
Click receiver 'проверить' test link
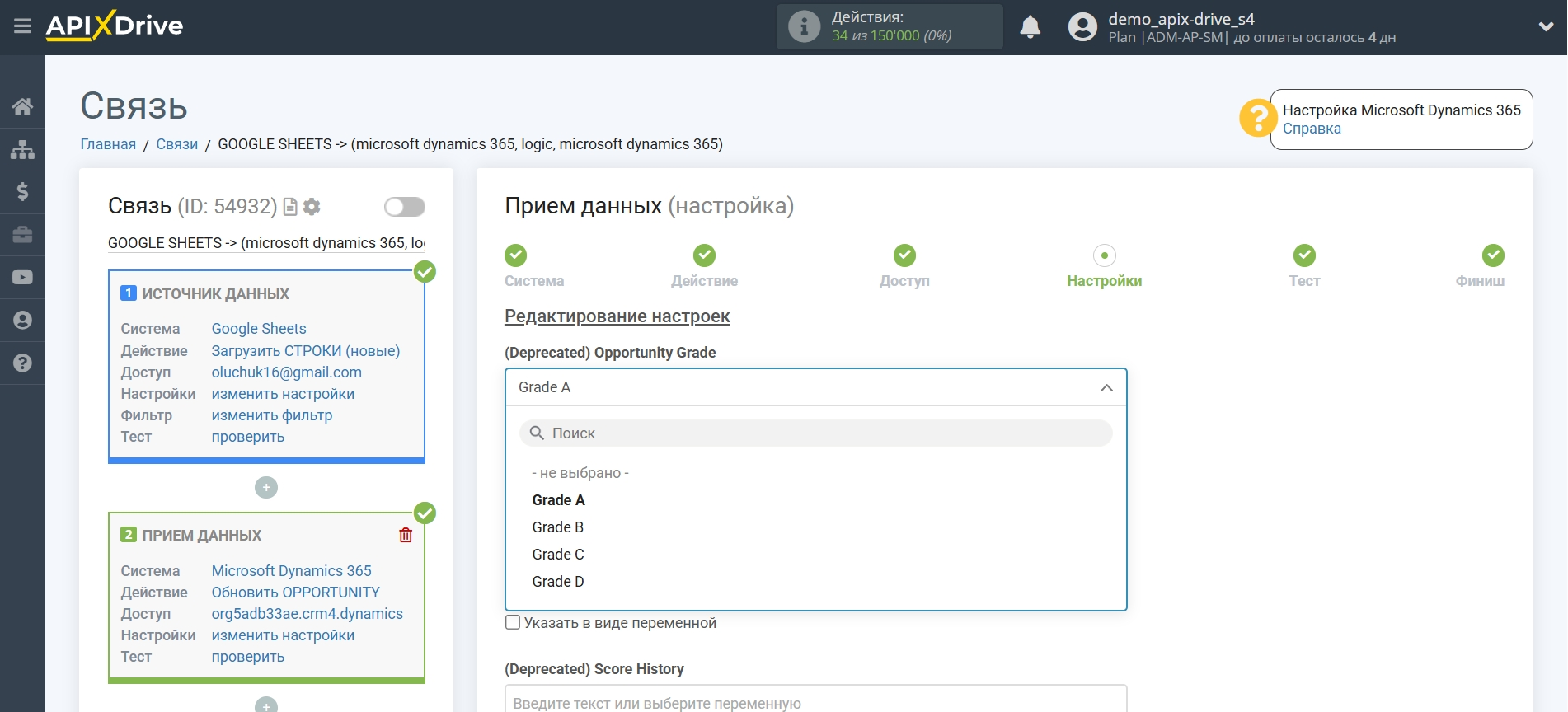(248, 657)
